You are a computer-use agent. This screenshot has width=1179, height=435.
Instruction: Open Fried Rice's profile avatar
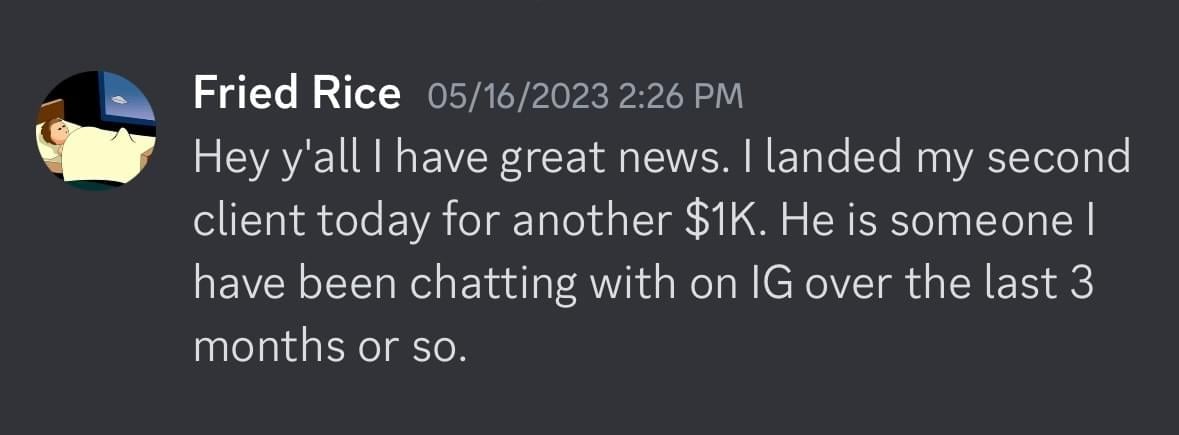click(x=96, y=131)
